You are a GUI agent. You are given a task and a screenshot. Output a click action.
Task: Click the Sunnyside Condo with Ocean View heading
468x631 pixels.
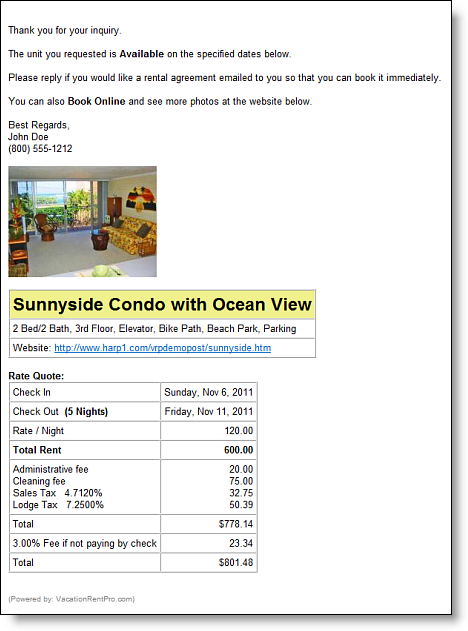click(x=162, y=305)
